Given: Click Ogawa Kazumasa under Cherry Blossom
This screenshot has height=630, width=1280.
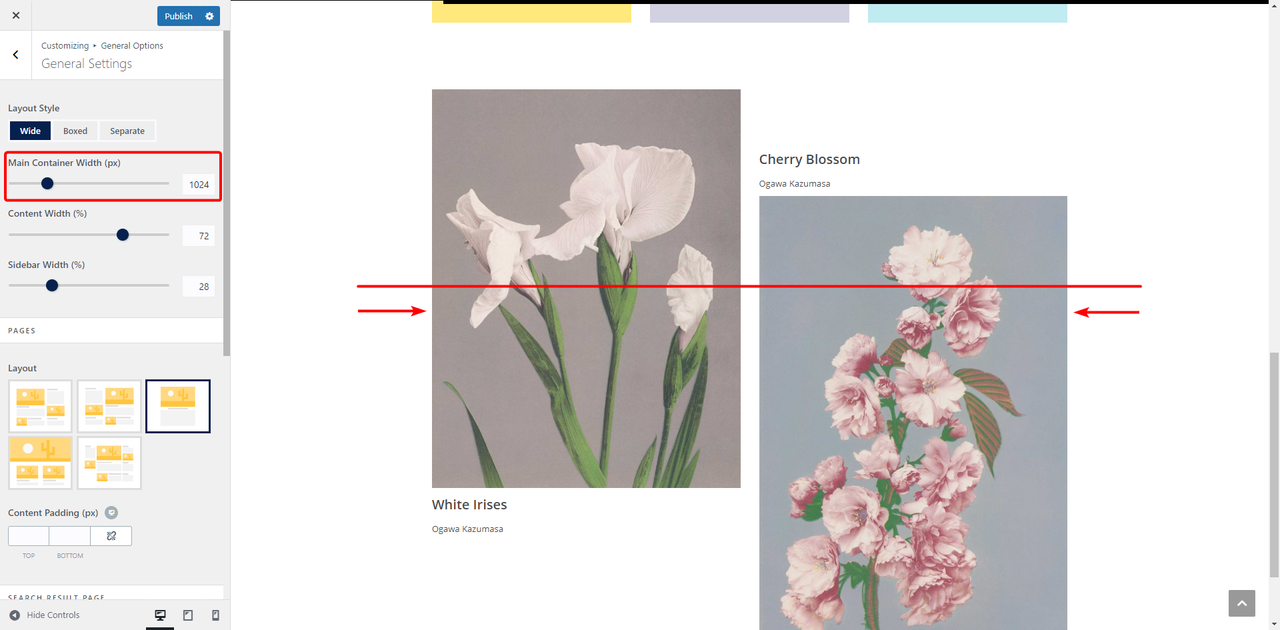Looking at the screenshot, I should click(x=794, y=184).
